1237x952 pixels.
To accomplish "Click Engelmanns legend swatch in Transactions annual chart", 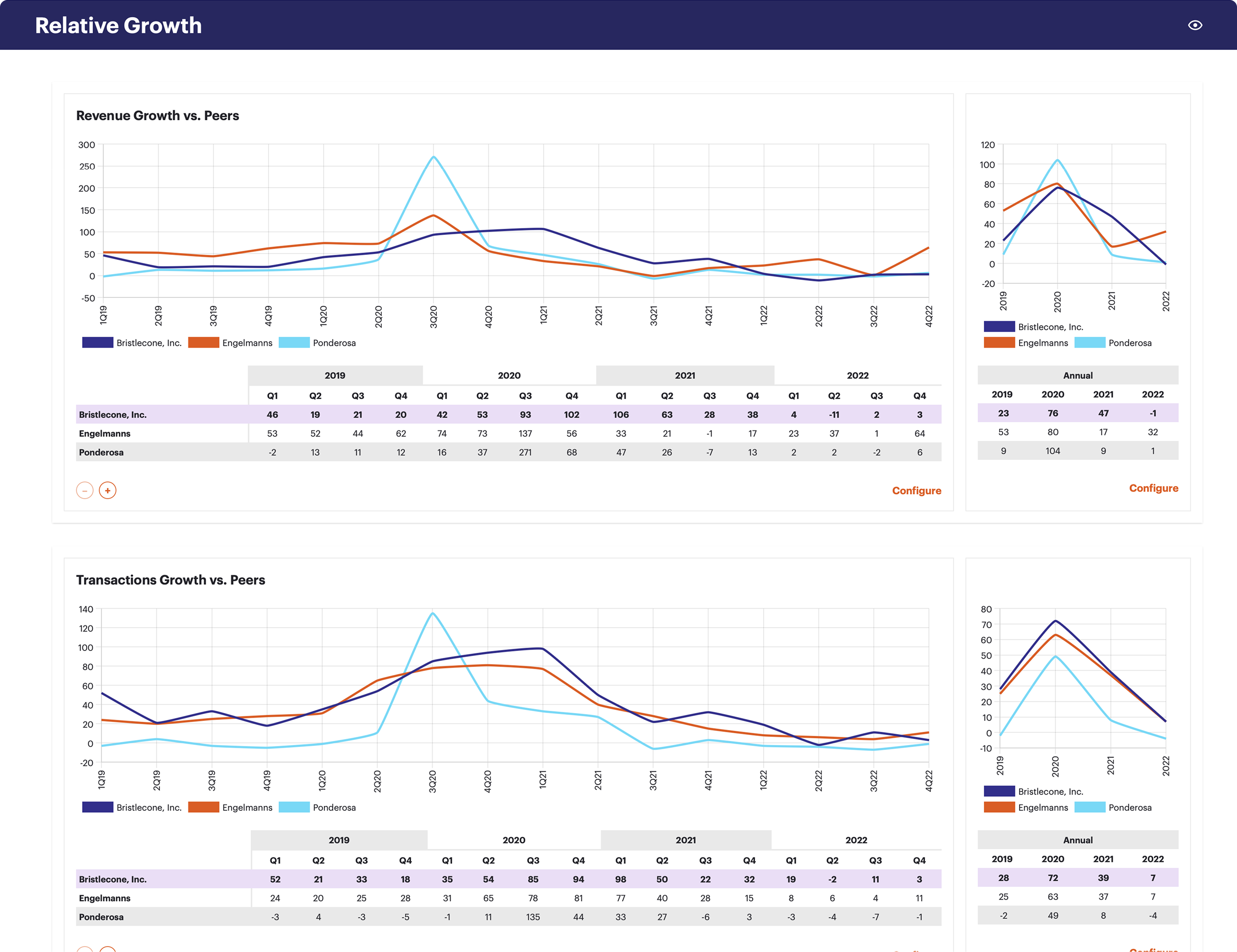I will point(999,807).
